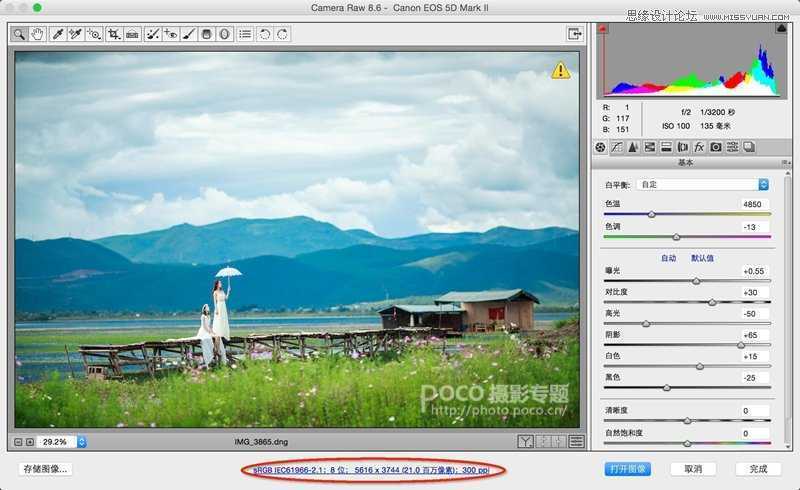Click the zoom out minus button

pyautogui.click(x=18, y=442)
